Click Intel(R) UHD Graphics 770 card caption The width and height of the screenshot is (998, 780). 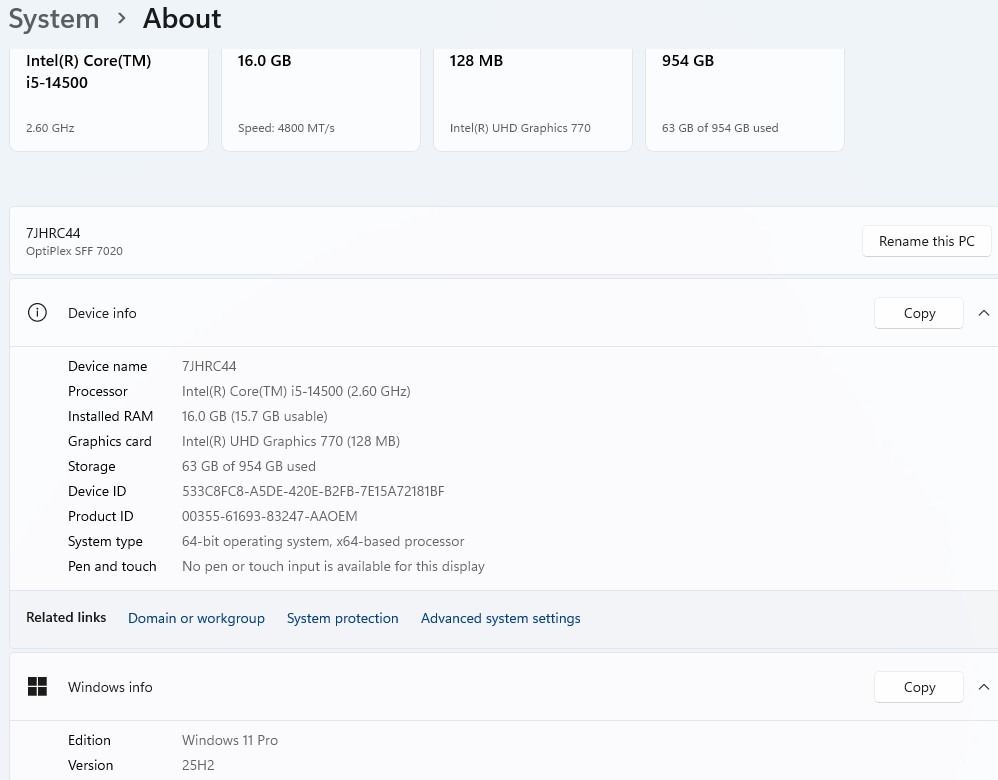520,128
